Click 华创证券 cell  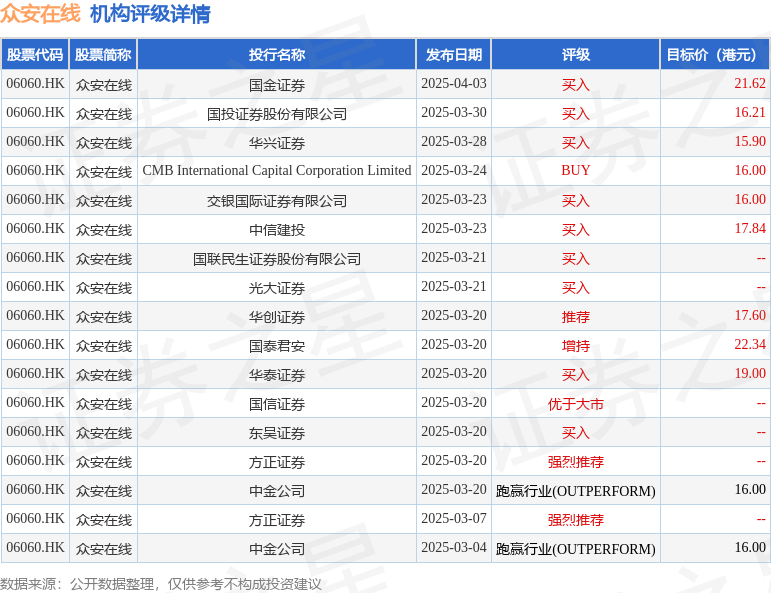click(277, 317)
